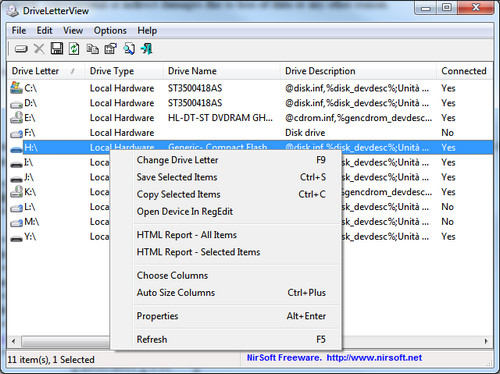Click the Exit toolbar icon

click(x=147, y=49)
